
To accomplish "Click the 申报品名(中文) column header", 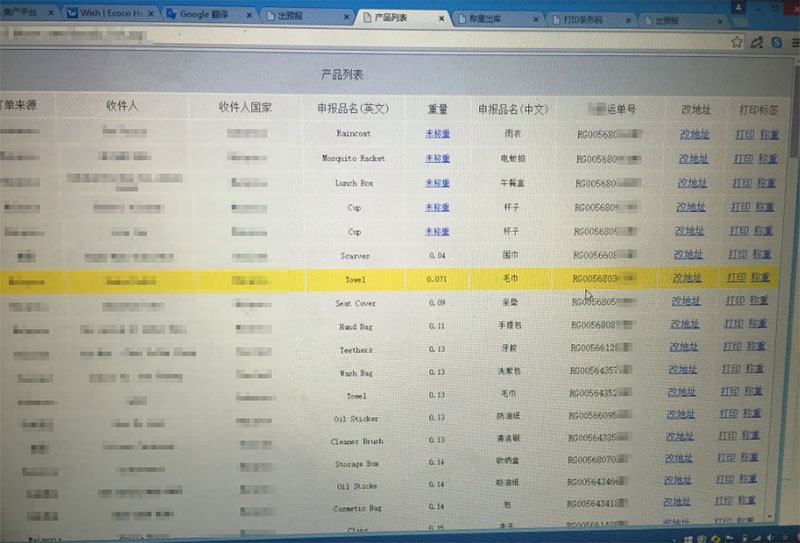I will 513,109.
